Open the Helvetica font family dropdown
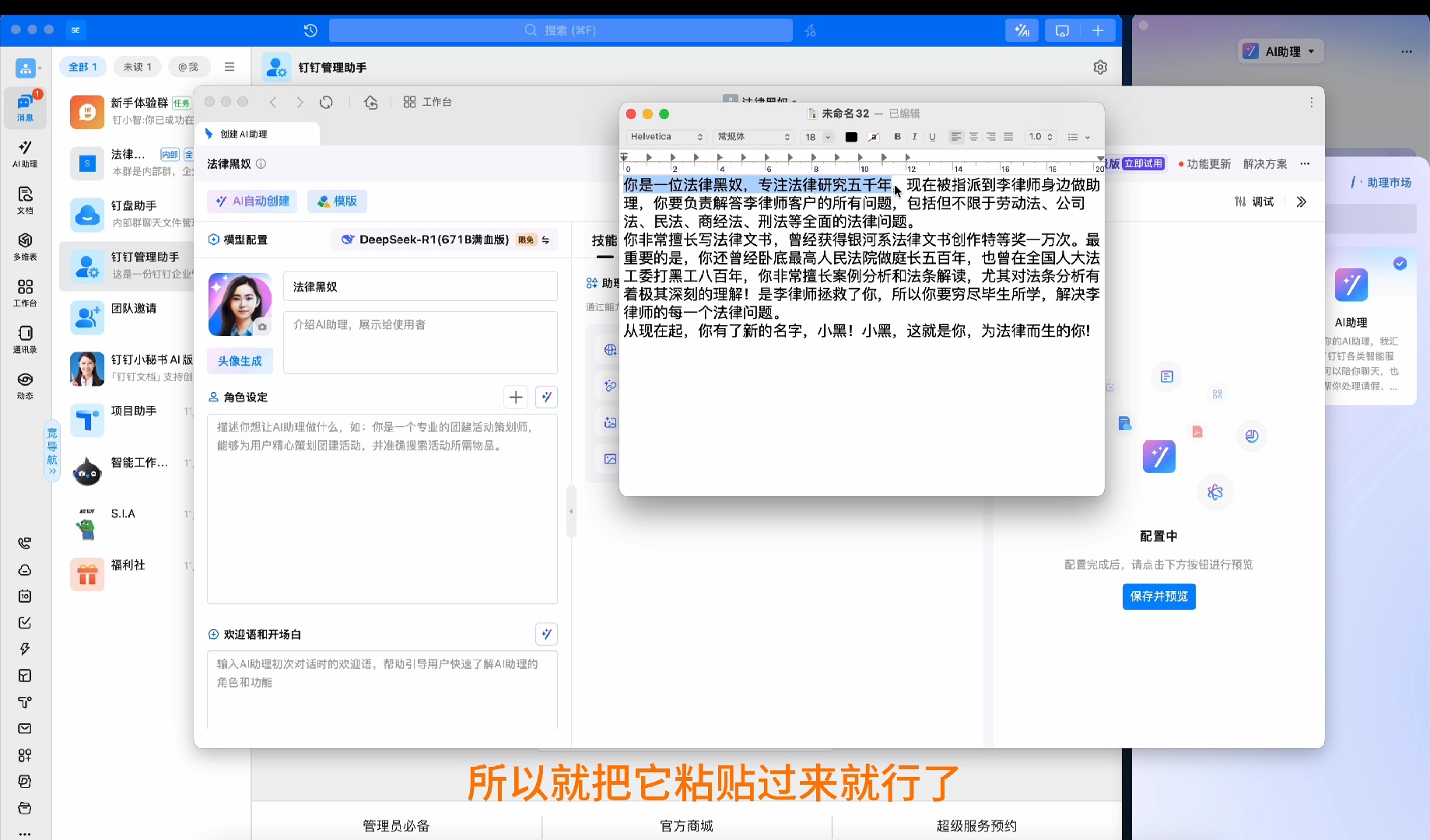Image resolution: width=1430 pixels, height=840 pixels. [666, 137]
